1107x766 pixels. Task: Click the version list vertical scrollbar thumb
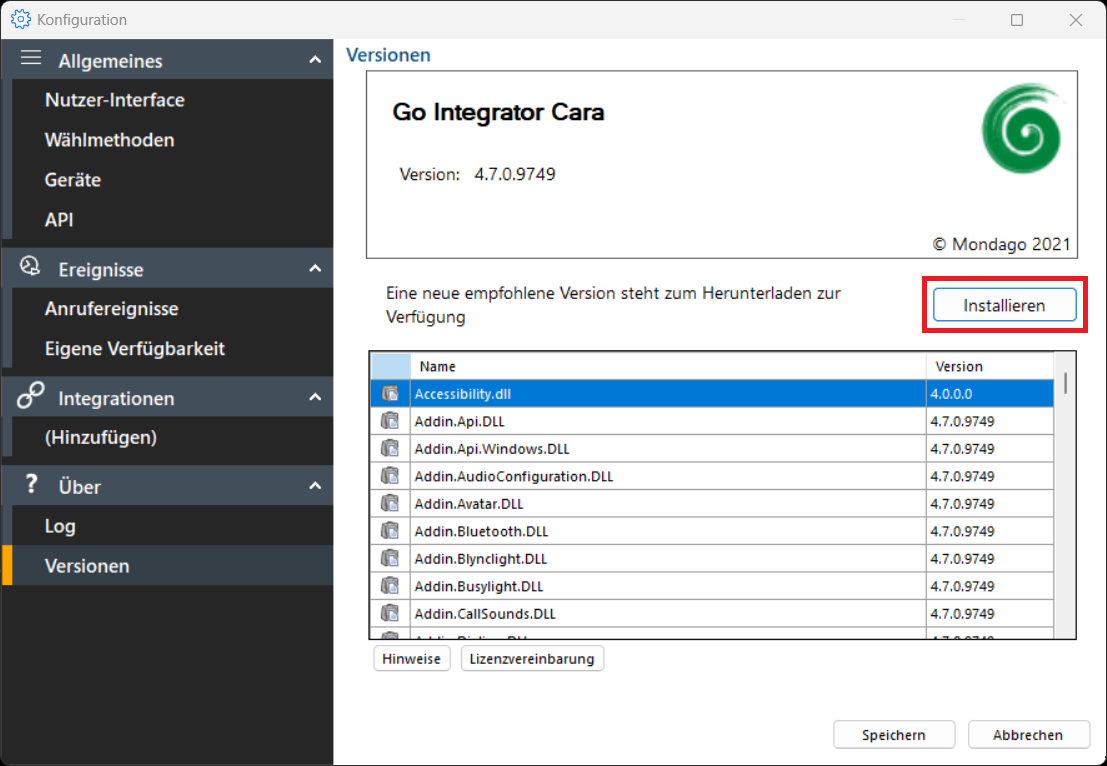[x=1065, y=383]
